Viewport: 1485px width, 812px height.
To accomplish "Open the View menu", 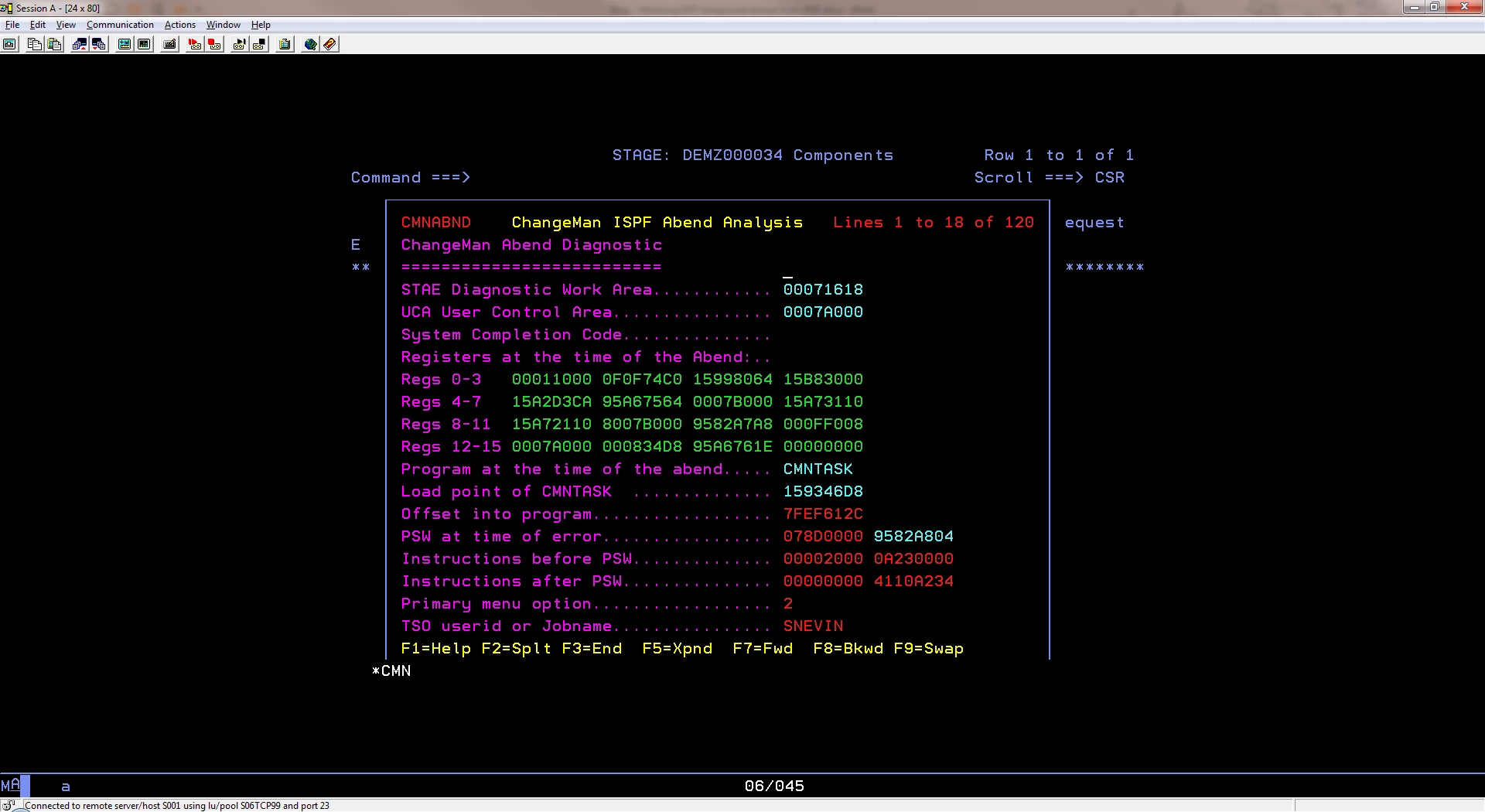I will (66, 25).
